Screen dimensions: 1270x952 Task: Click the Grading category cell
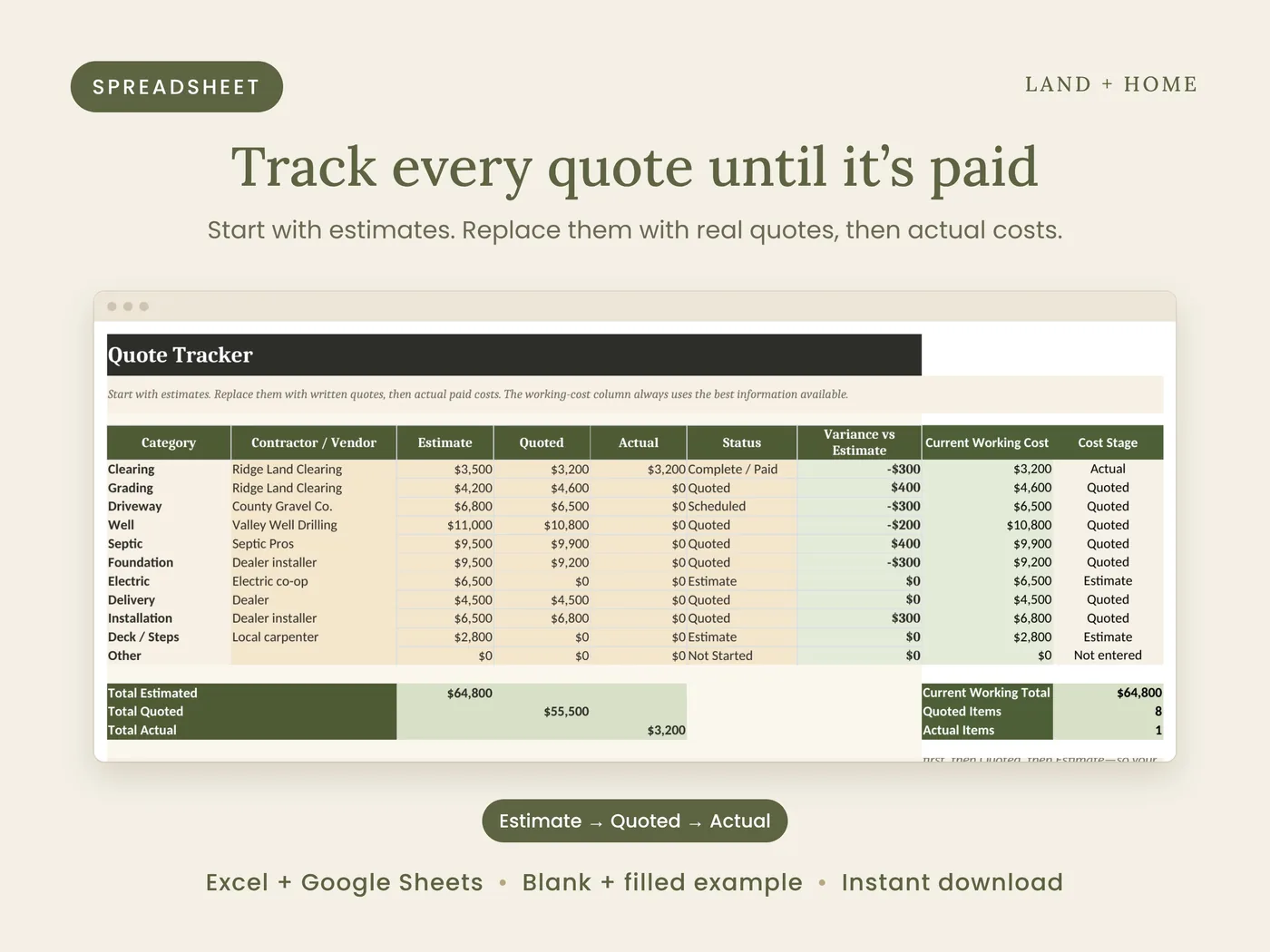169,488
